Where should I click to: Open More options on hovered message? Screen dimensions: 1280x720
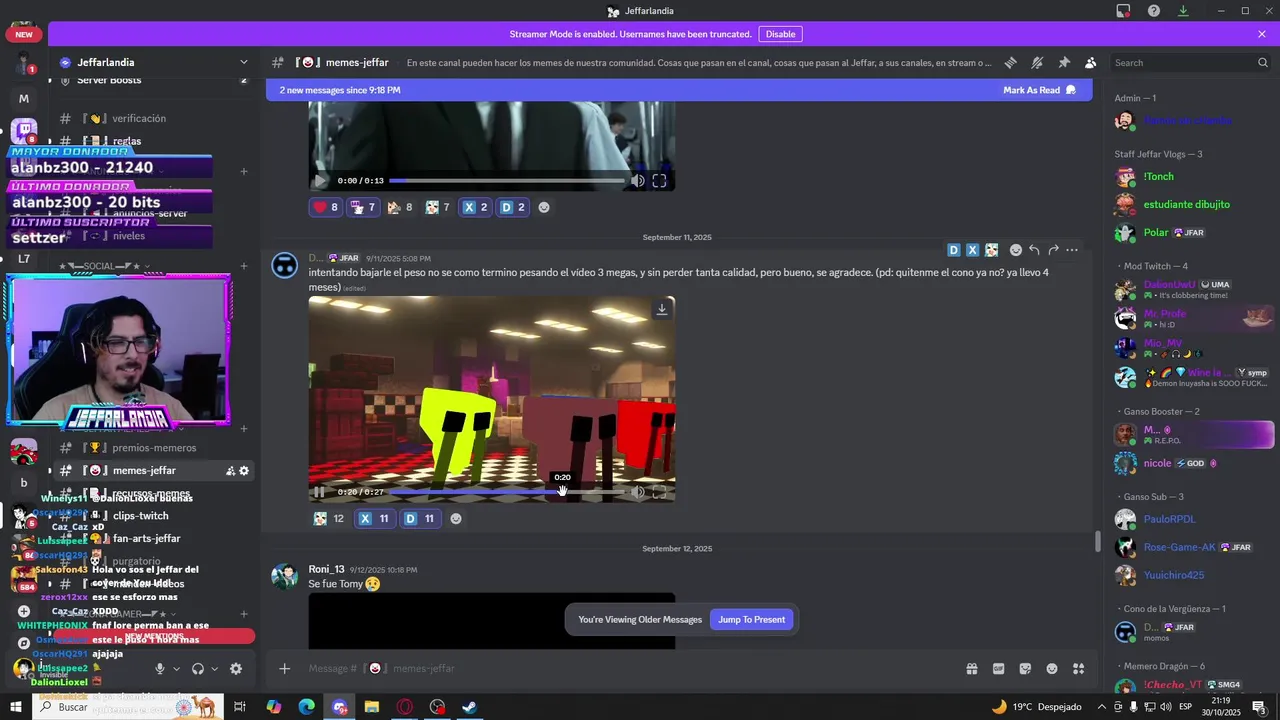click(x=1072, y=250)
